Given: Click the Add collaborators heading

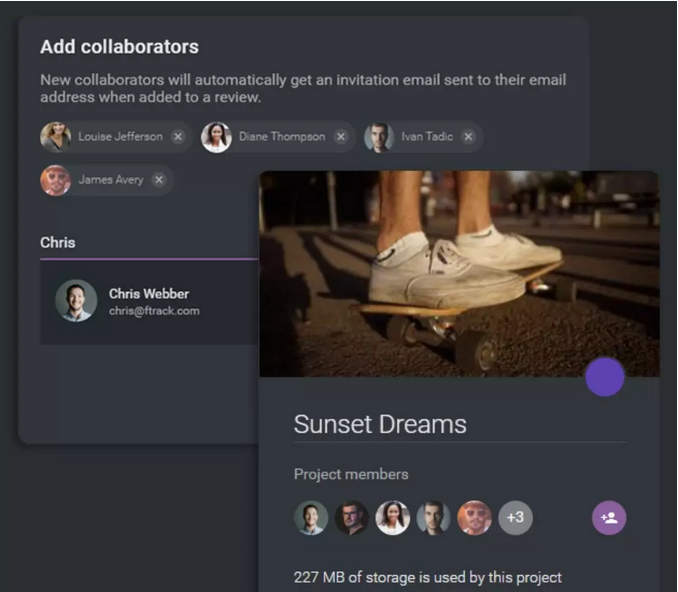Looking at the screenshot, I should 119,47.
